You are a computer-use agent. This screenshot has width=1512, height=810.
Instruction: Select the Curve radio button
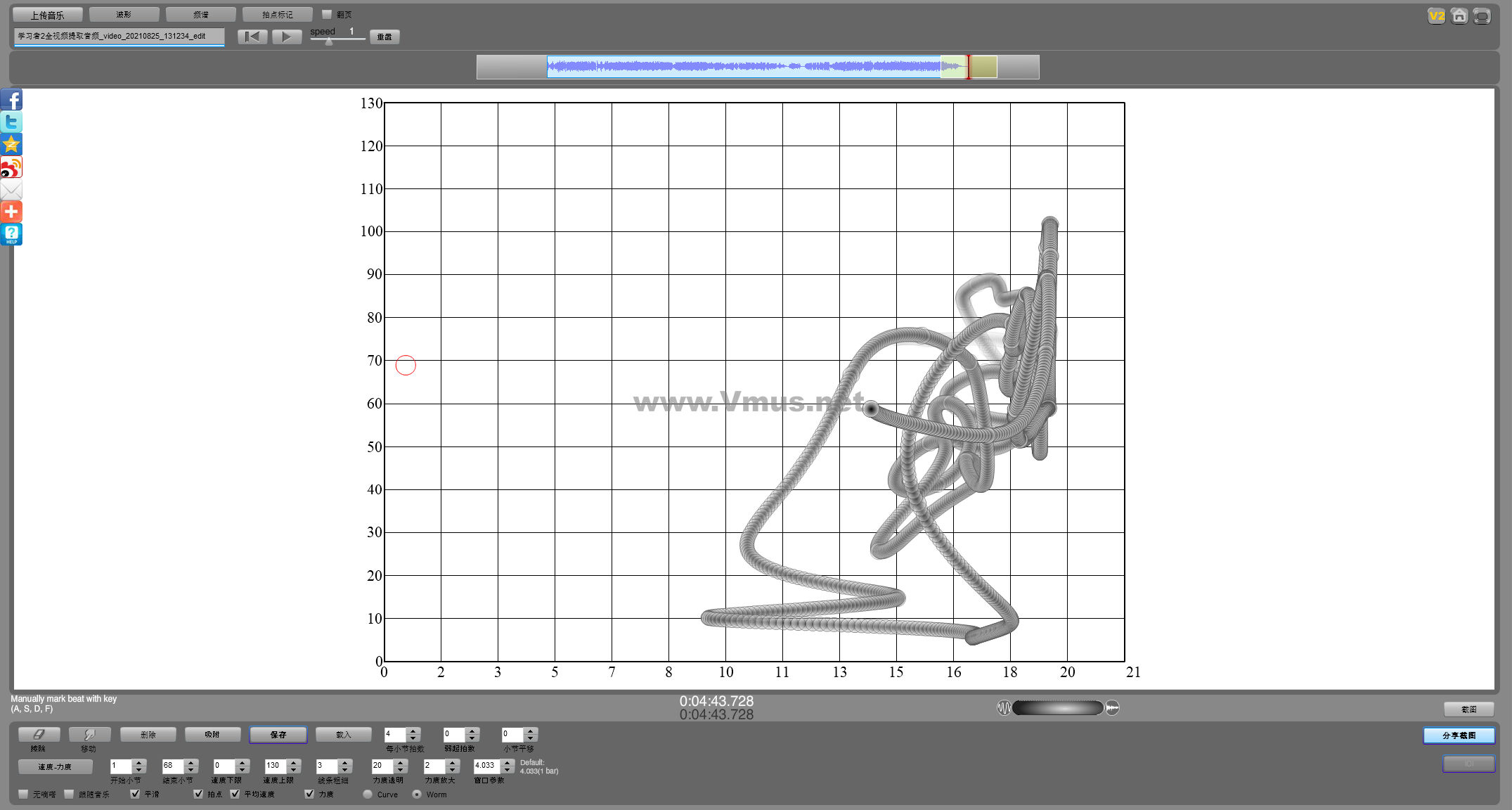click(368, 794)
